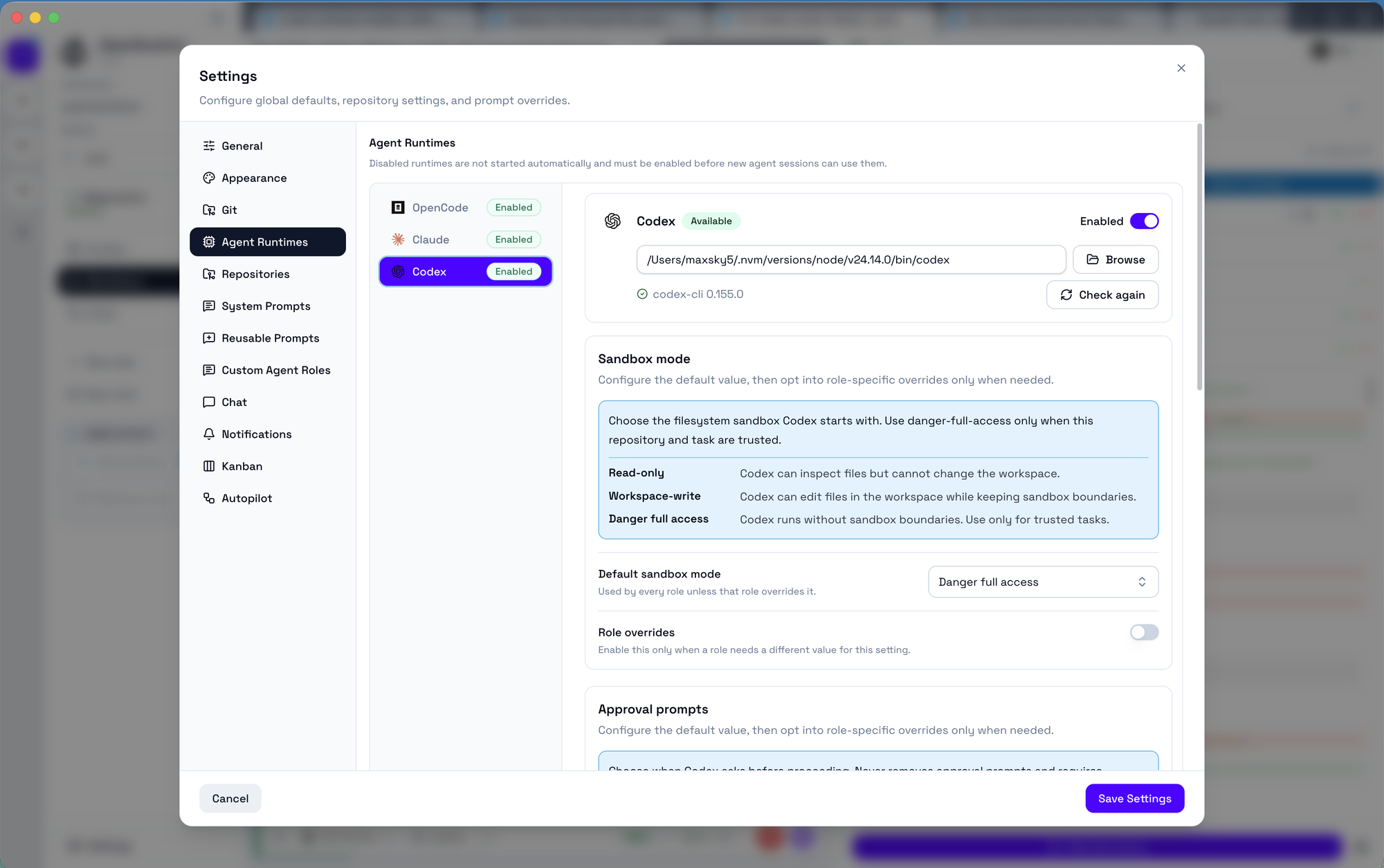Open System Prompts section

[267, 306]
